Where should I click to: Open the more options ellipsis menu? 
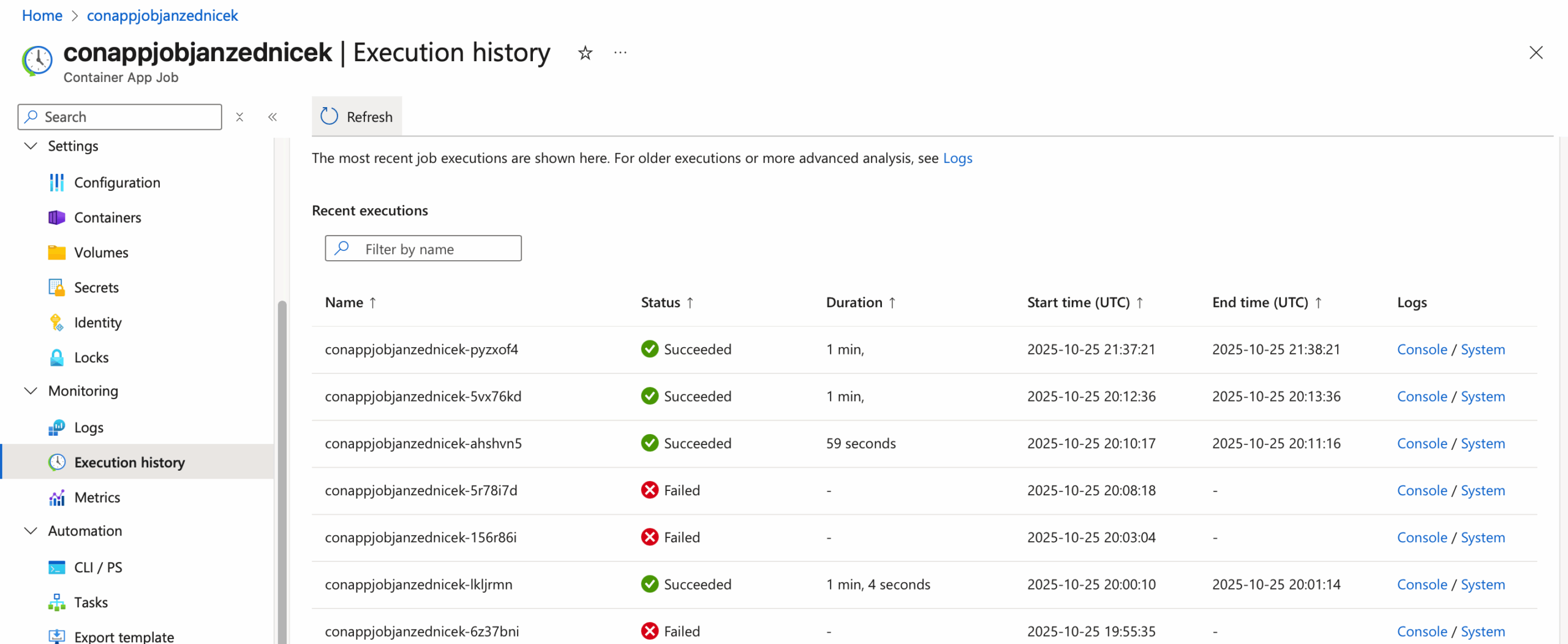click(x=620, y=53)
